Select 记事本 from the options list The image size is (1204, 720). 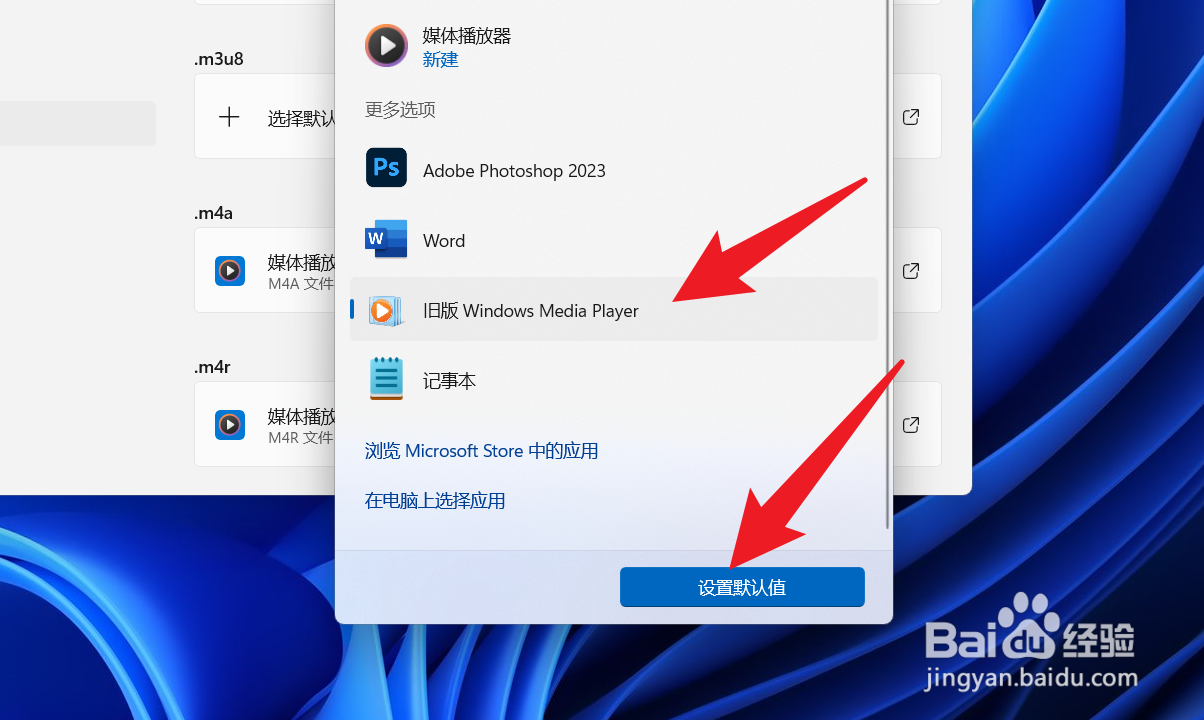tap(614, 380)
